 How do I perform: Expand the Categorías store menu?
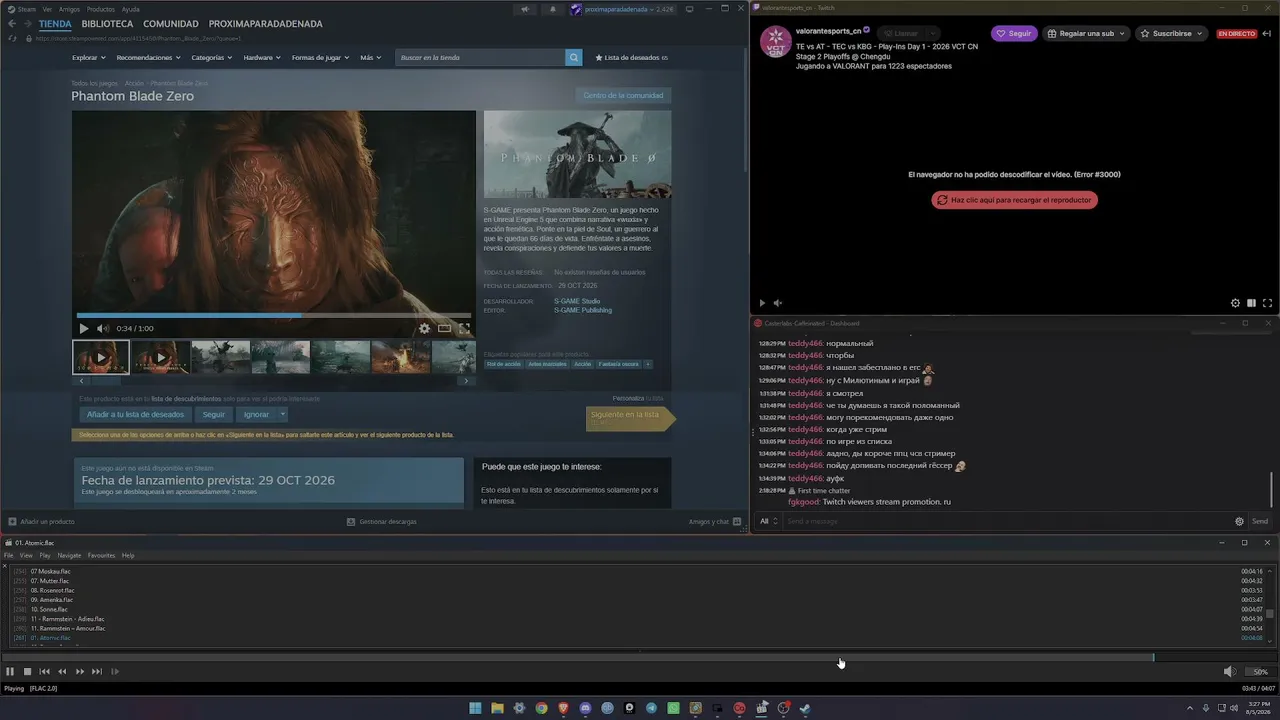click(x=212, y=58)
